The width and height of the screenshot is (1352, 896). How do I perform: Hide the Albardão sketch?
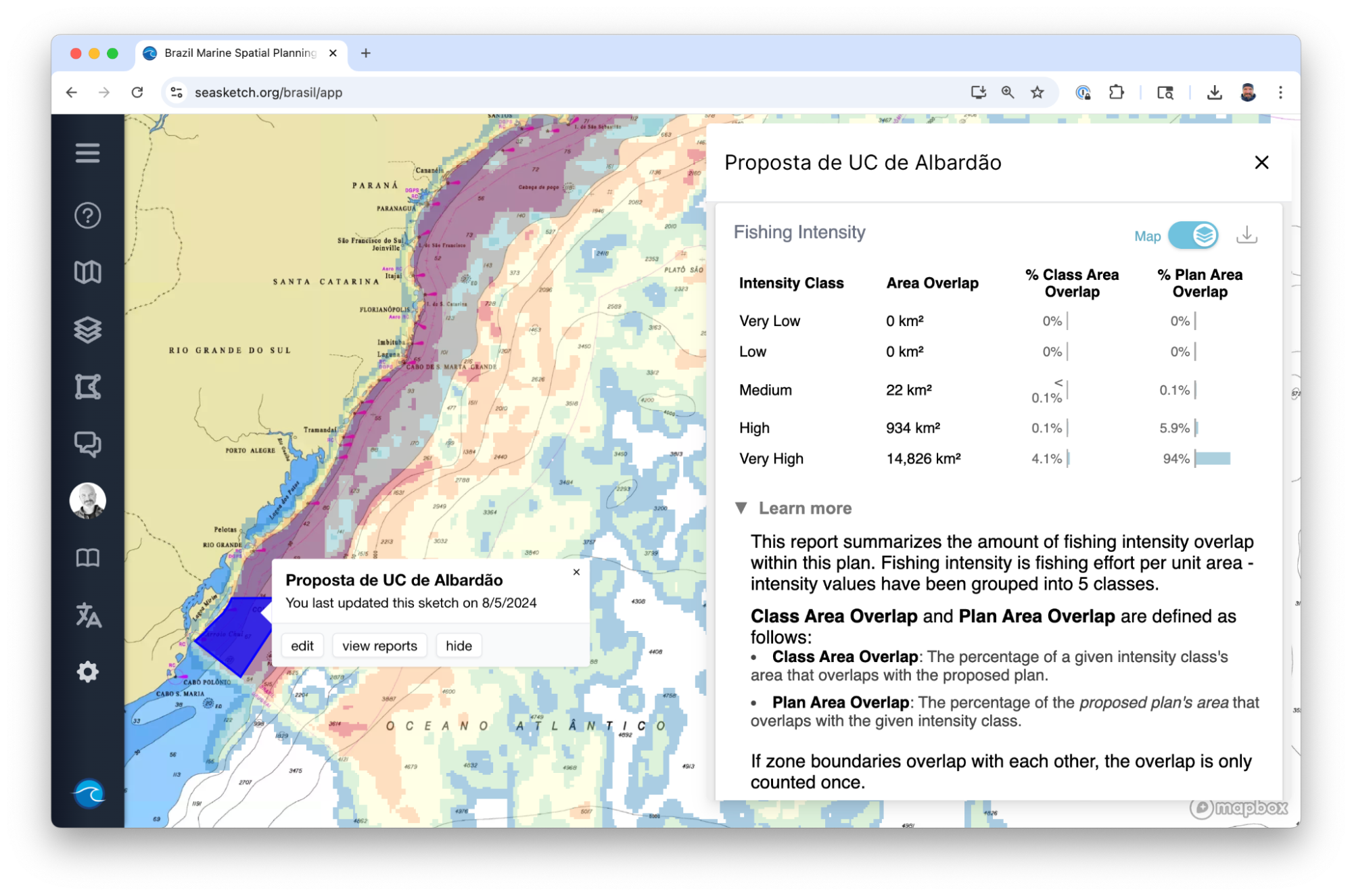coord(459,646)
